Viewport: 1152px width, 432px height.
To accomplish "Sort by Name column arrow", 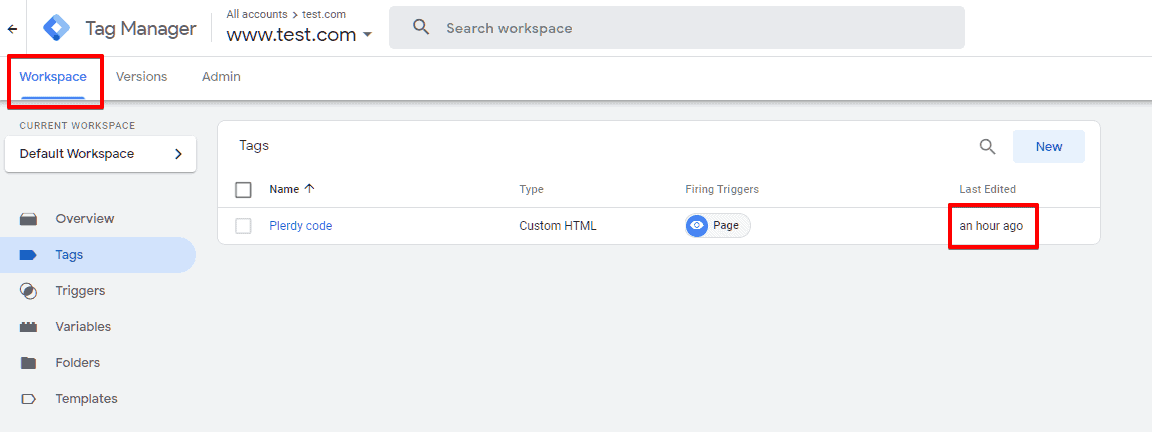I will [309, 189].
